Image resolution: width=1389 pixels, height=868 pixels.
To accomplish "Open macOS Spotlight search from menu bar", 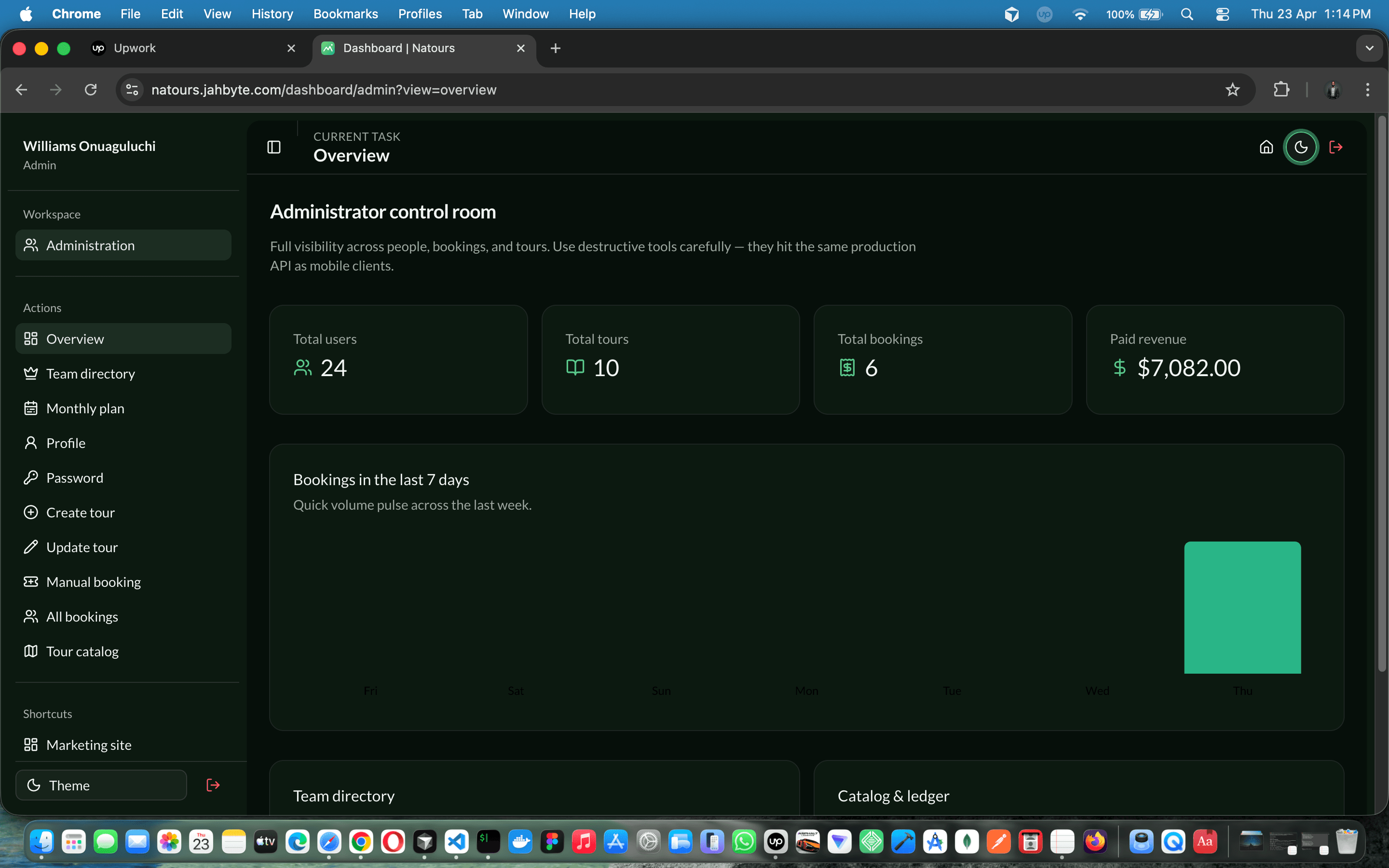I will point(1187,14).
